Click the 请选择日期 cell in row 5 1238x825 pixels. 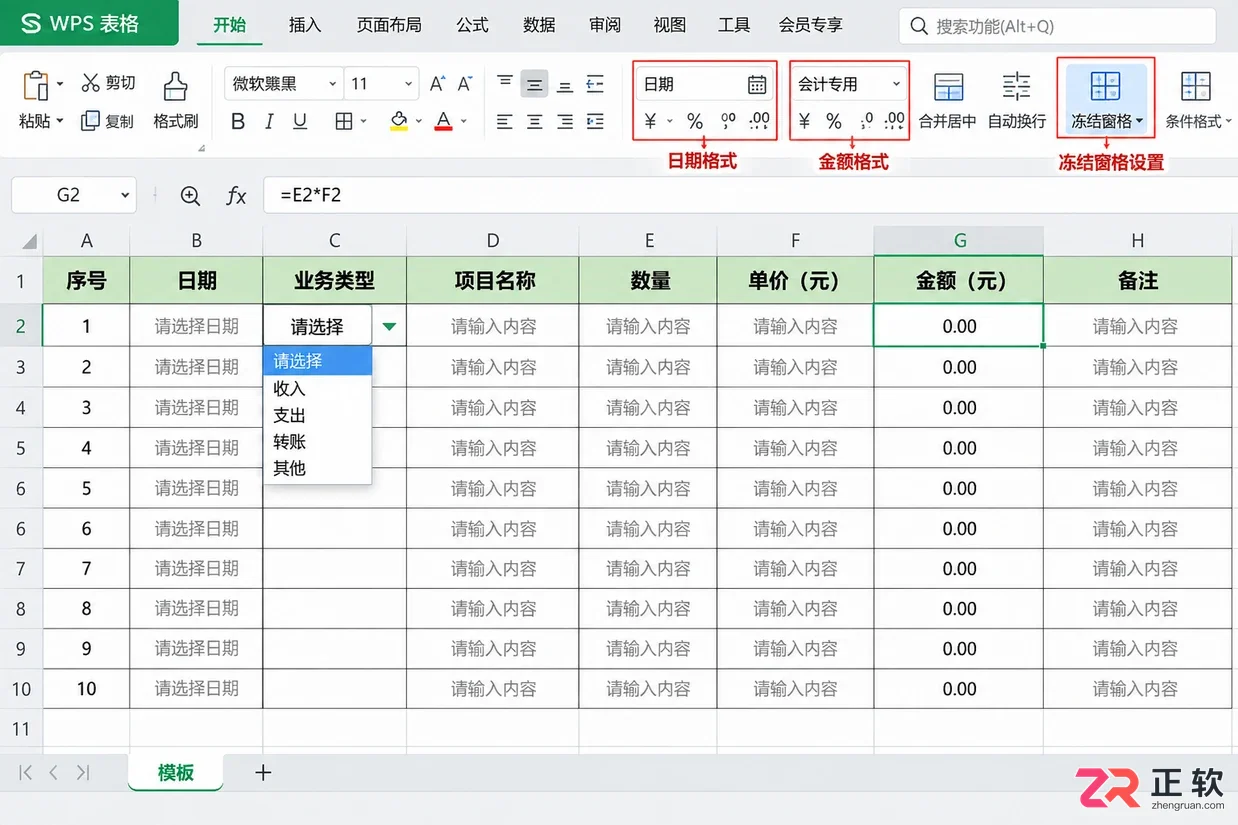(196, 448)
